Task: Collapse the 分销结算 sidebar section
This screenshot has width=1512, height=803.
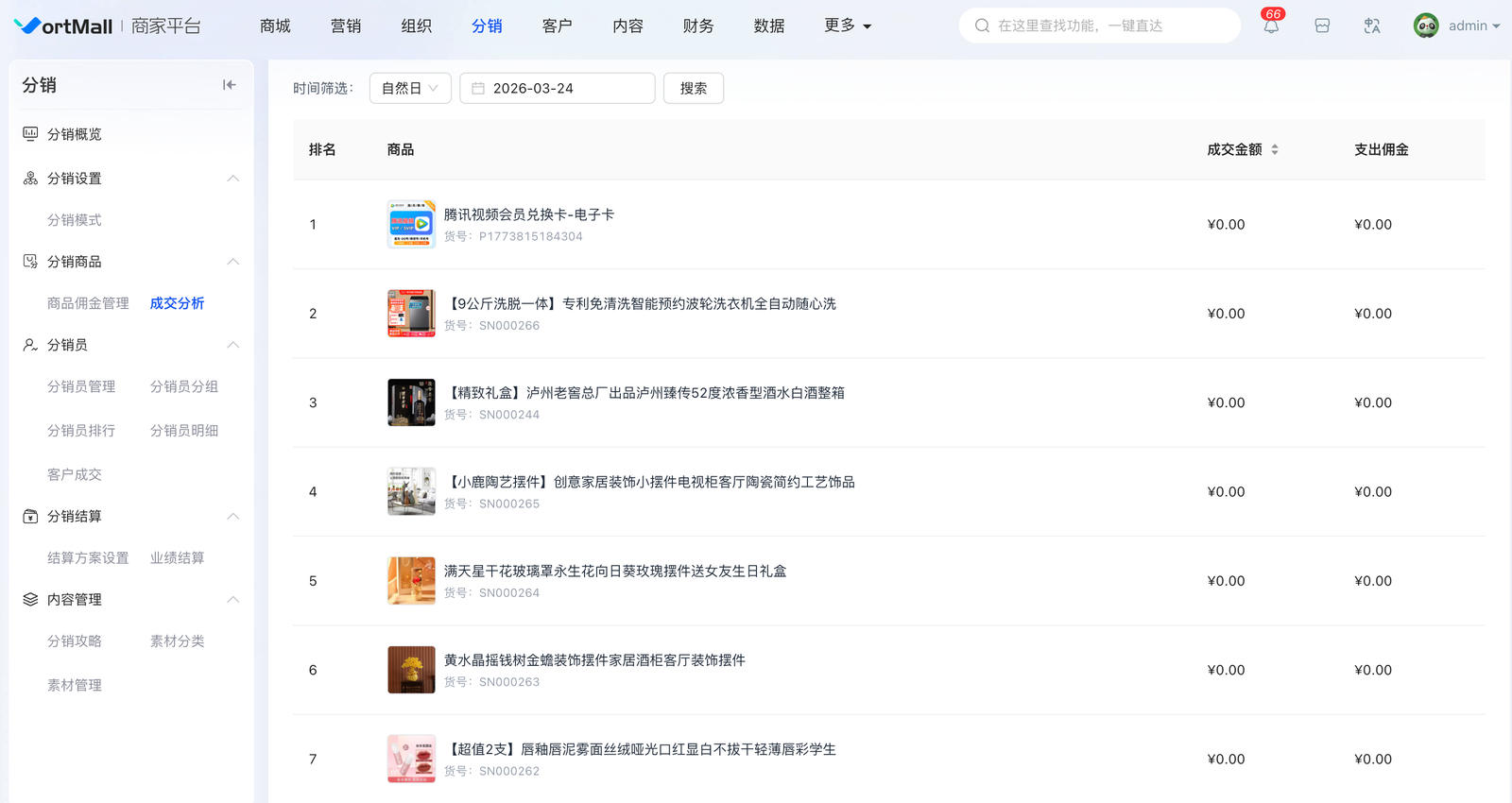Action: click(232, 517)
